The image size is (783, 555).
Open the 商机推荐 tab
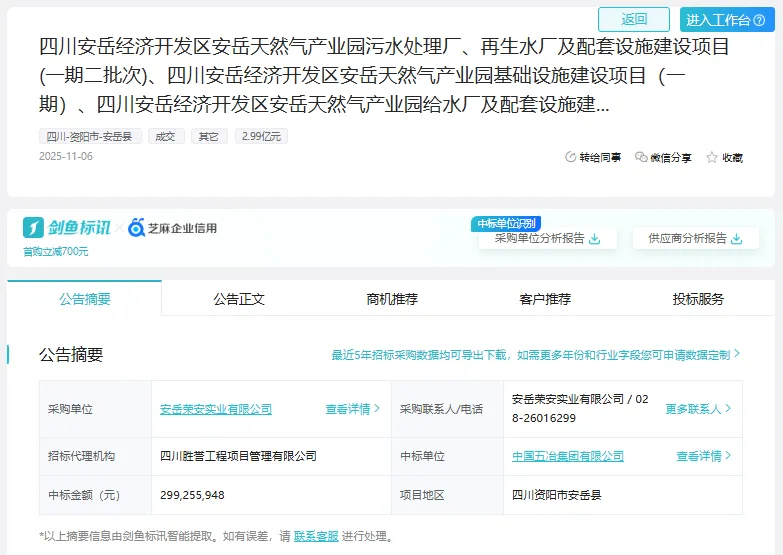pos(392,299)
